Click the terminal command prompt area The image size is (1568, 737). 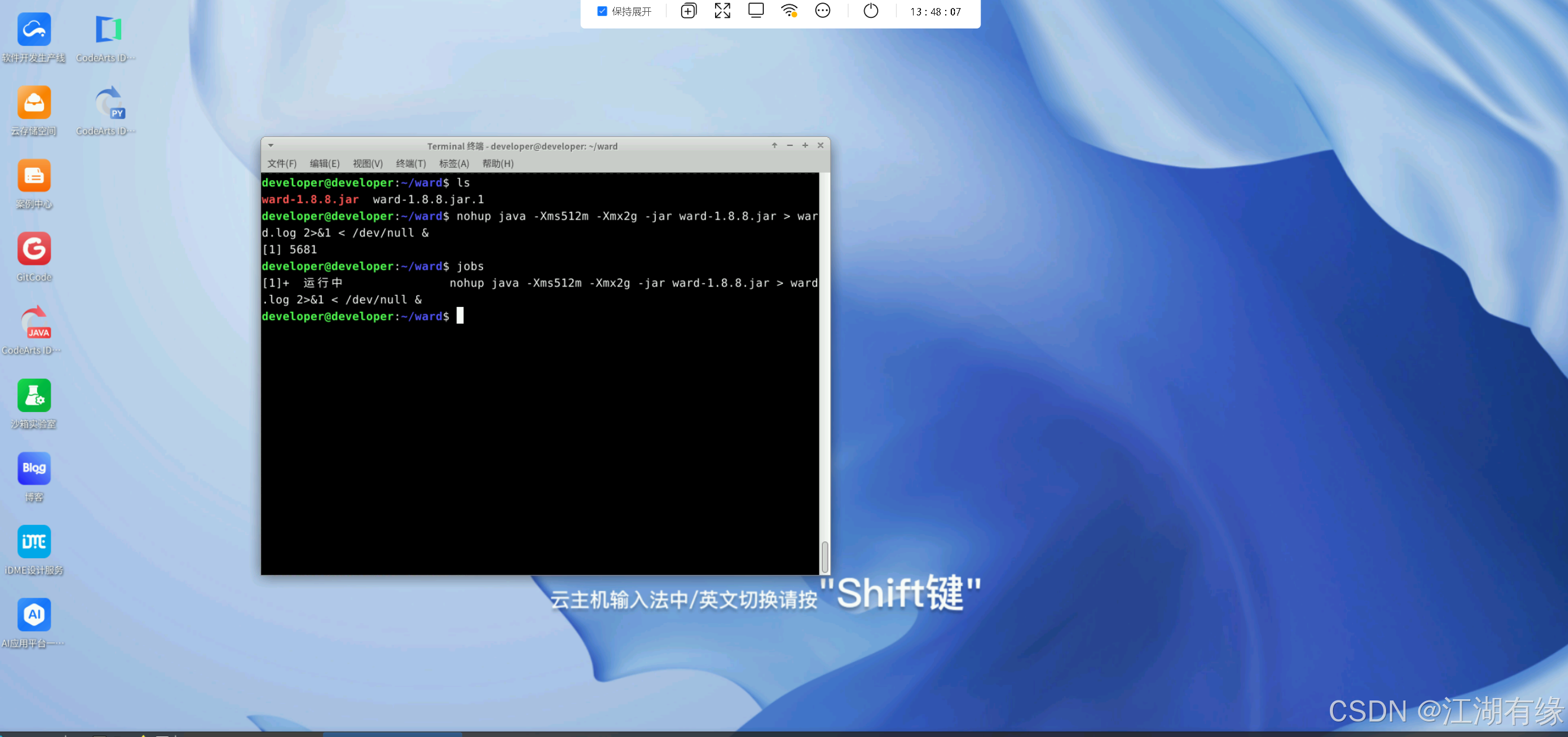point(460,316)
